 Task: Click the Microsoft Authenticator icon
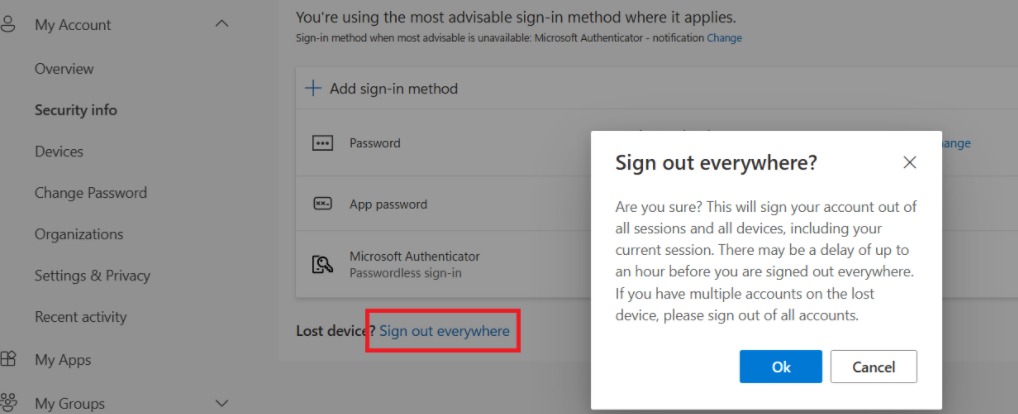coord(322,264)
